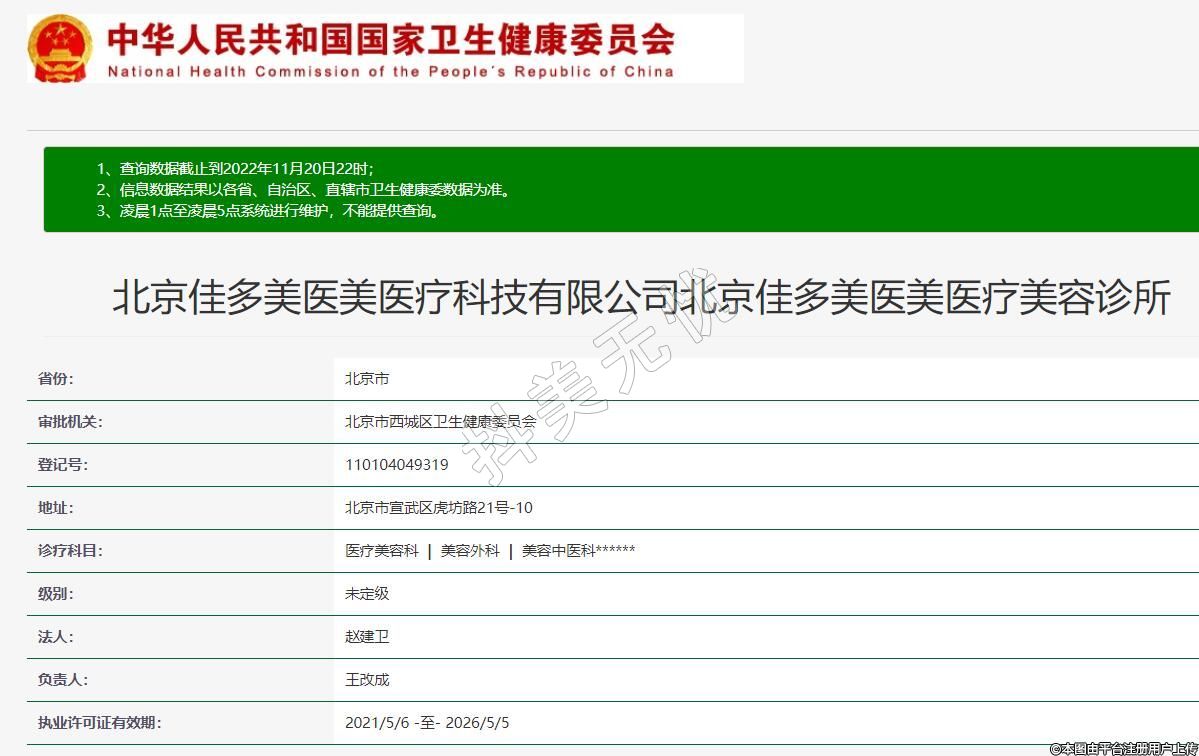Click the 美容外科 department entry

pyautogui.click(x=470, y=551)
